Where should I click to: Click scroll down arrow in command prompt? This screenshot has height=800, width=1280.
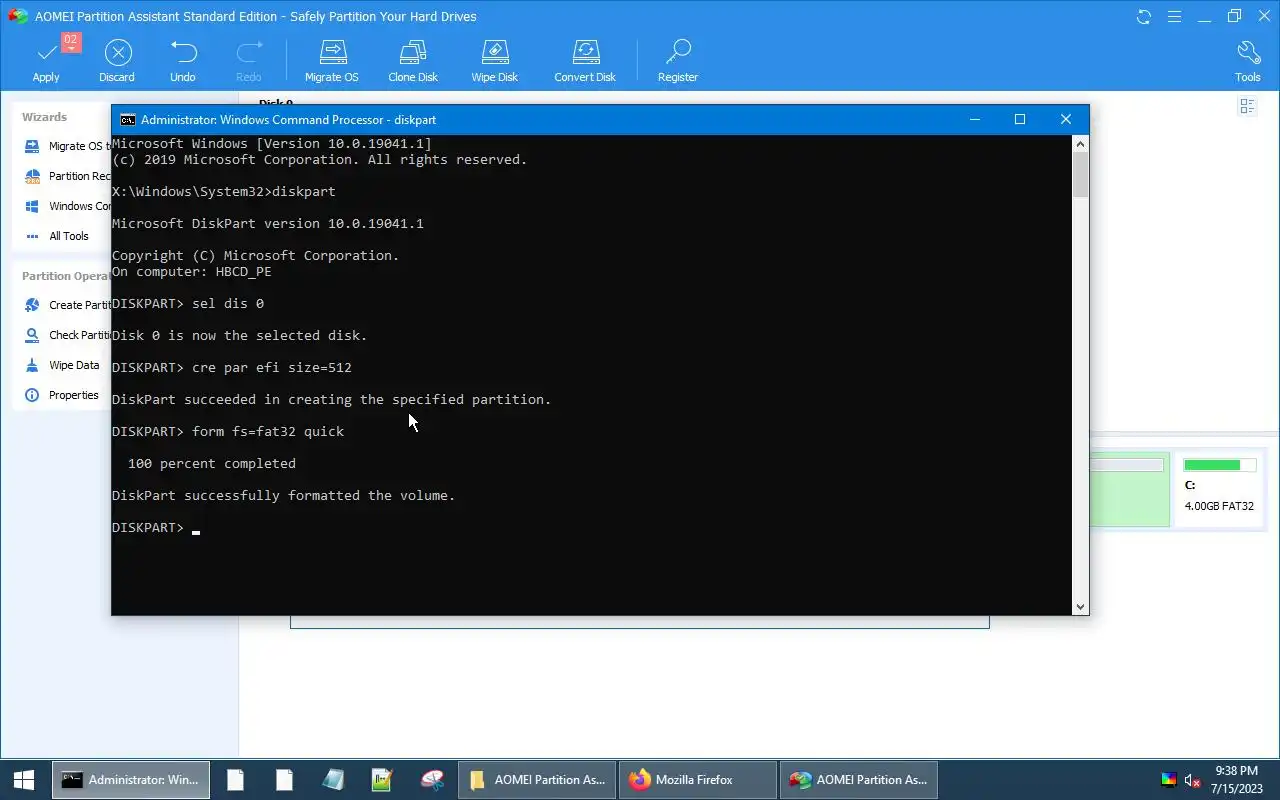click(x=1080, y=607)
